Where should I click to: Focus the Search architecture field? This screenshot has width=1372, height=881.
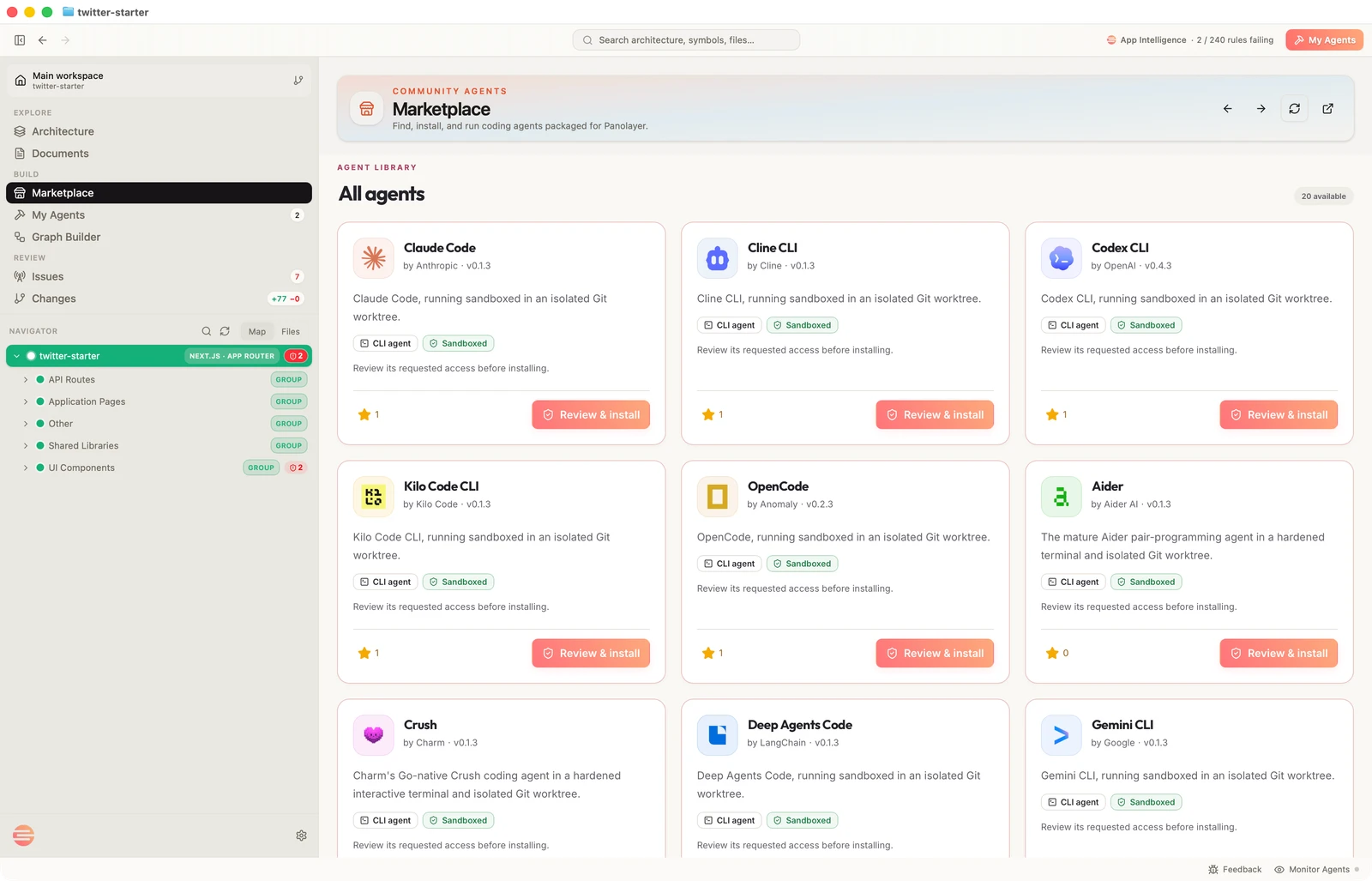(x=686, y=40)
